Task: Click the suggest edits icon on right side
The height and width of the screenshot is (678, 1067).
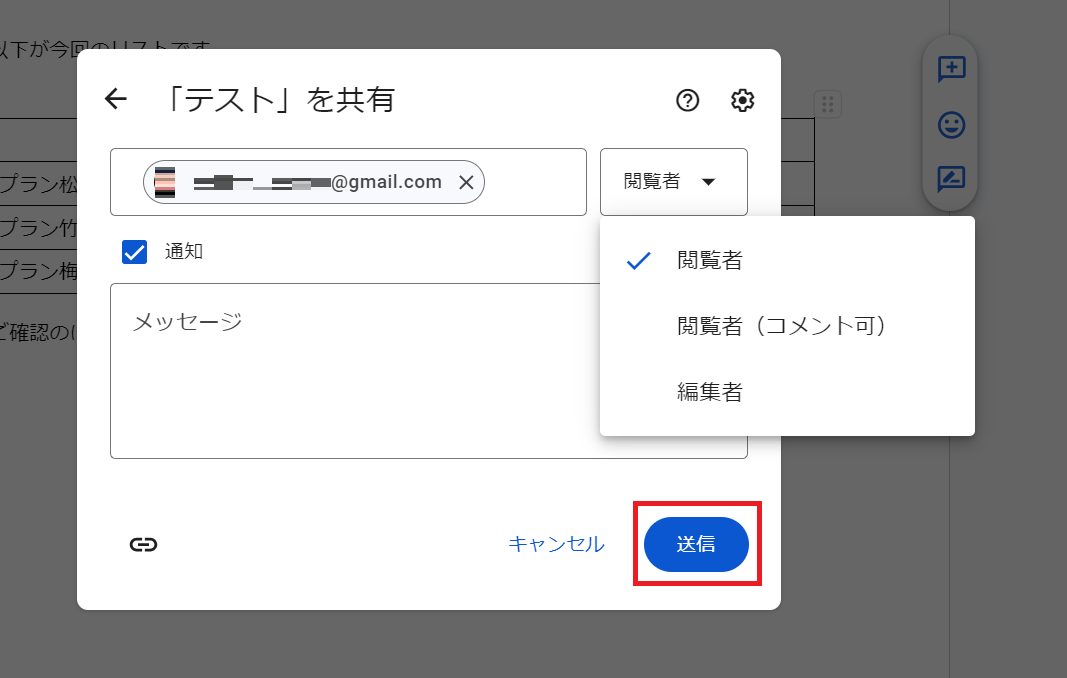Action: click(950, 180)
